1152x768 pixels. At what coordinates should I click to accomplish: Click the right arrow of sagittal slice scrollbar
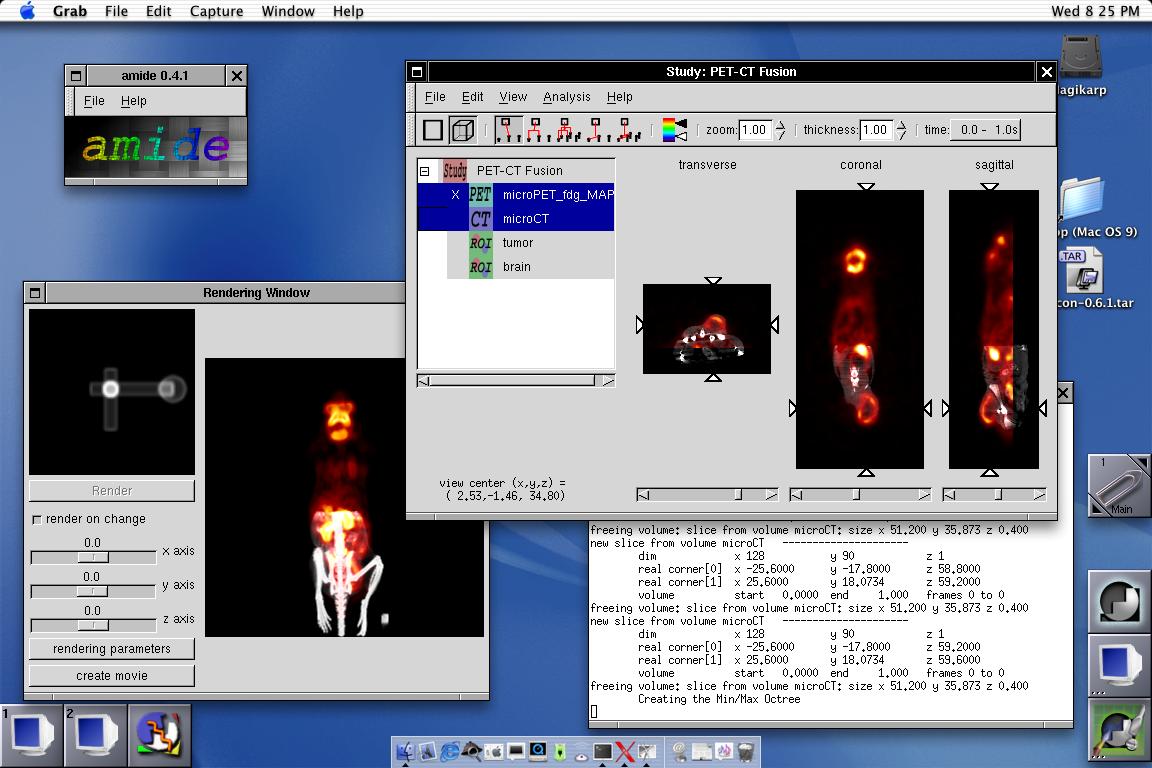pos(1039,495)
